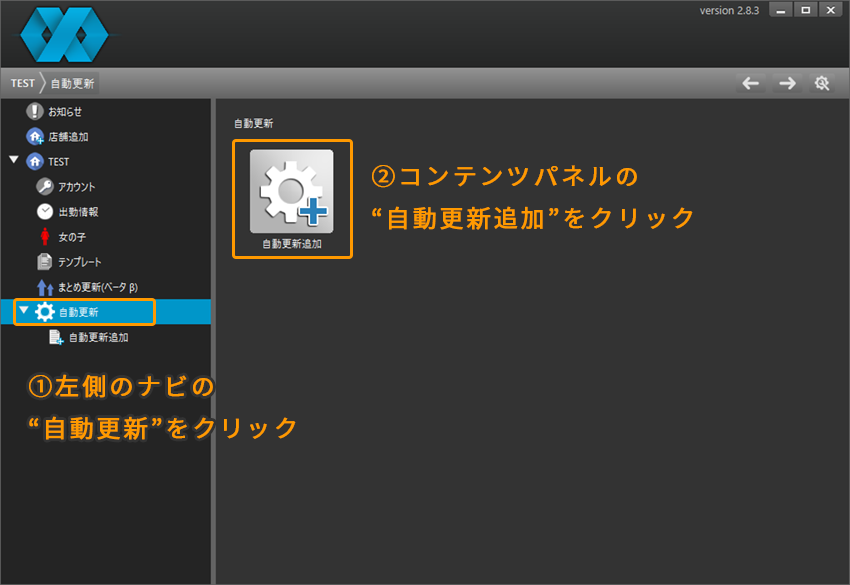Open テンプレート in the navigation tree
The height and width of the screenshot is (585, 850).
coord(80,262)
